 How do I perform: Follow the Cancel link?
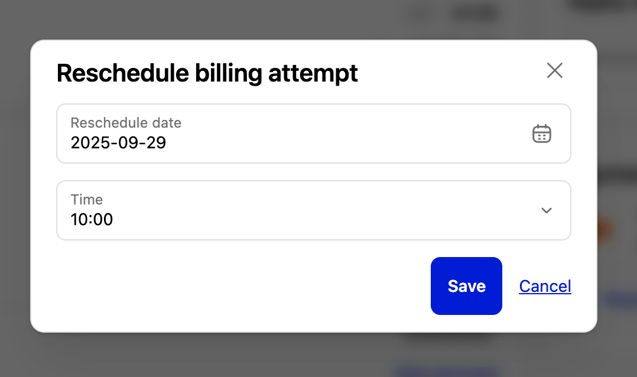pos(545,286)
